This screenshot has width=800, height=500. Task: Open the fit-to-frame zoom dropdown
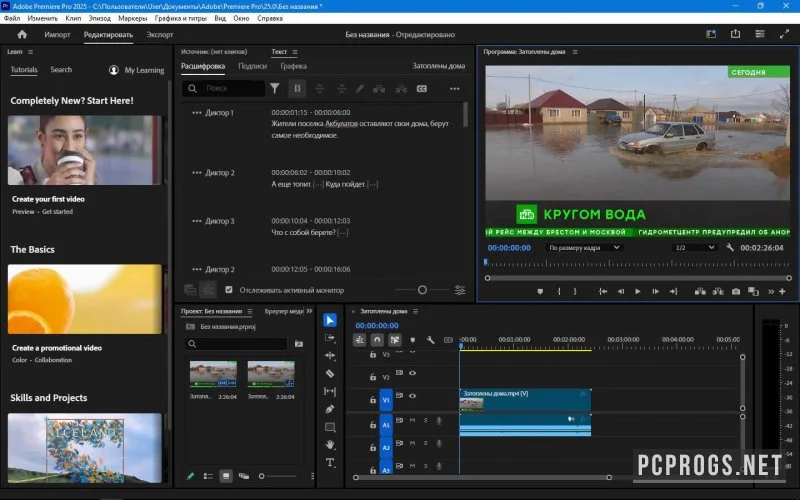583,247
